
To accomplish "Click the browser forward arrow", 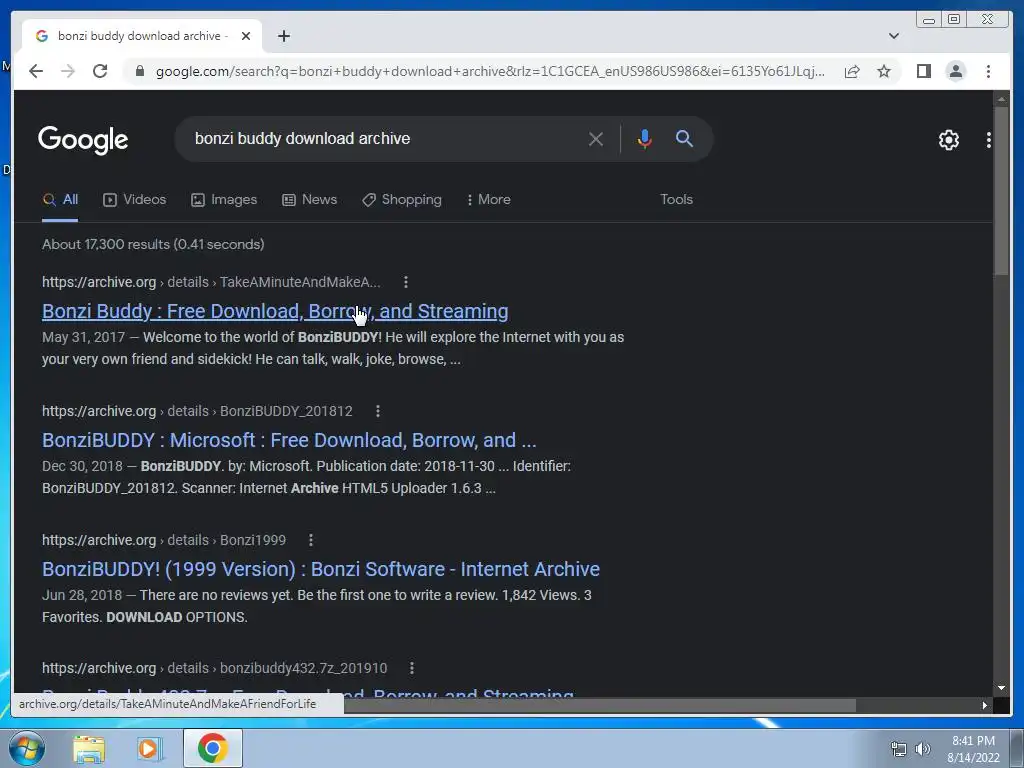I will tap(68, 71).
